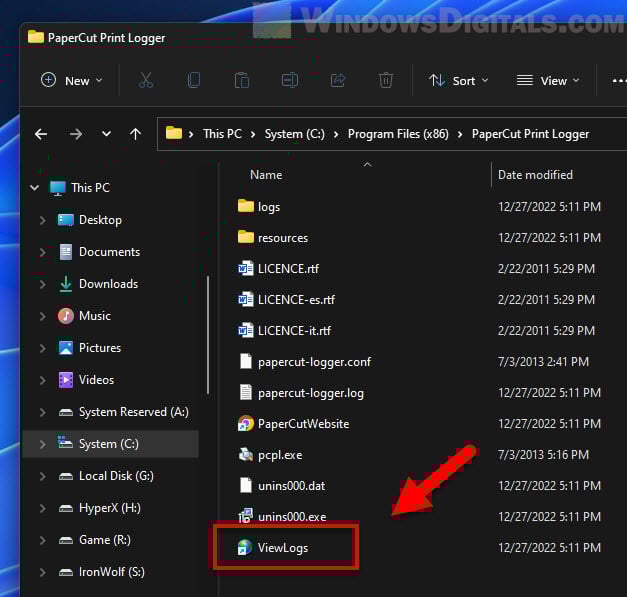Screen dimensions: 627x597
Task: Click the Cut scissors icon
Action: (x=146, y=80)
